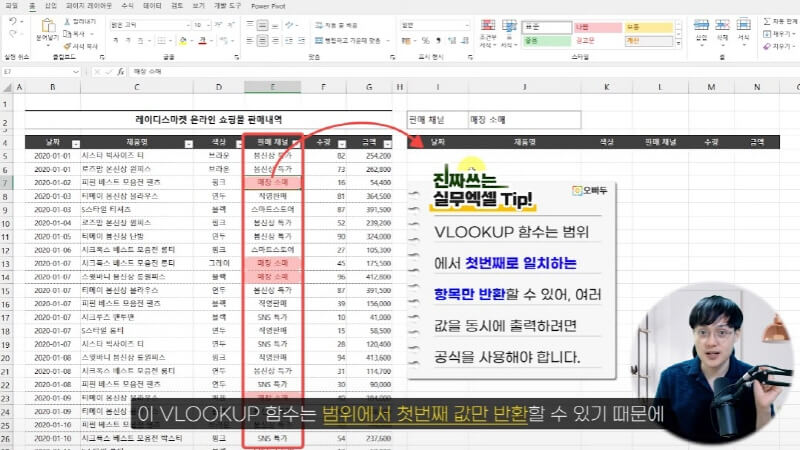
Task: Toggle bottom vertical alignment
Action: click(276, 24)
